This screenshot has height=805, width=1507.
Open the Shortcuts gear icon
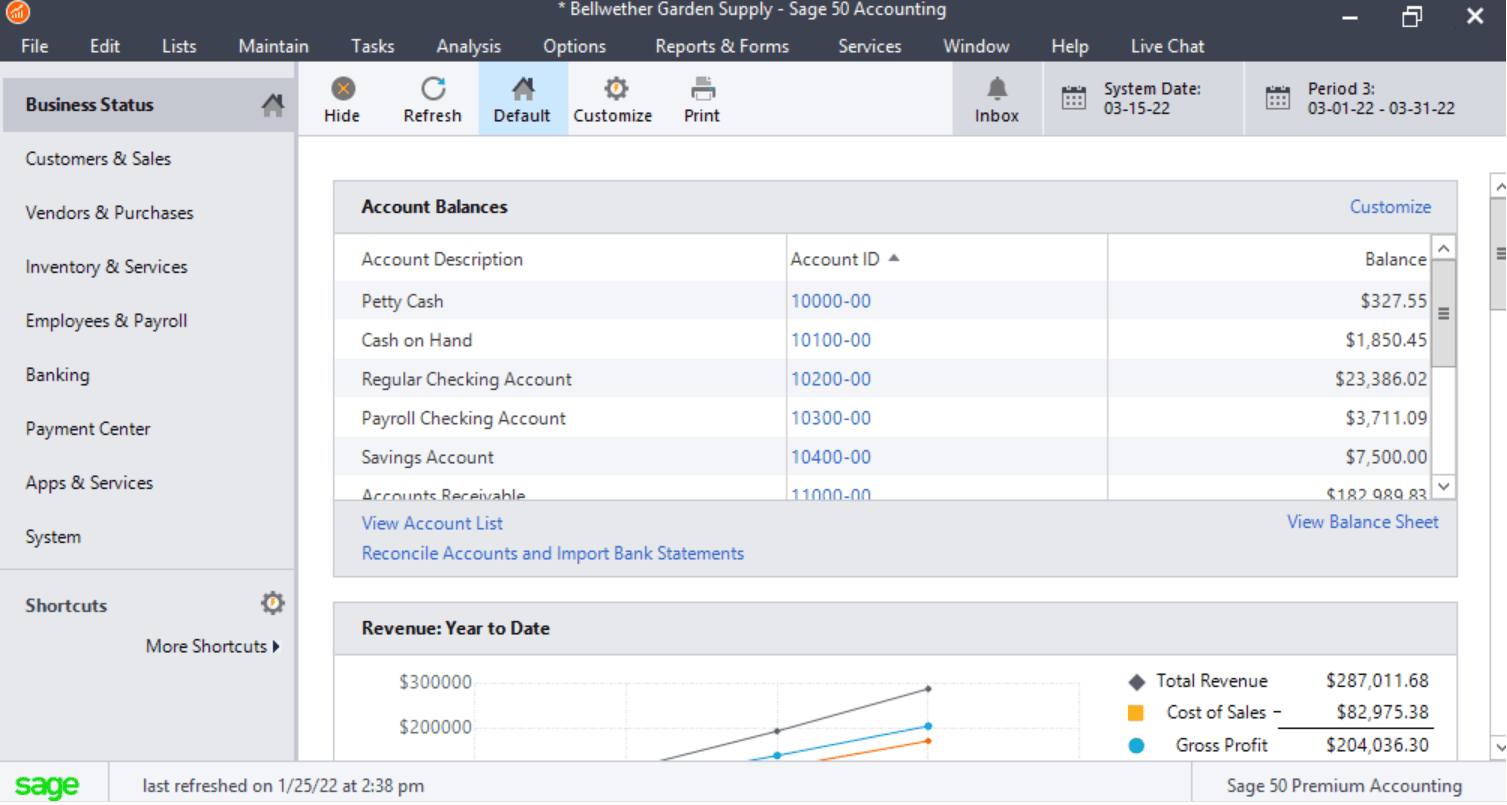tap(272, 603)
